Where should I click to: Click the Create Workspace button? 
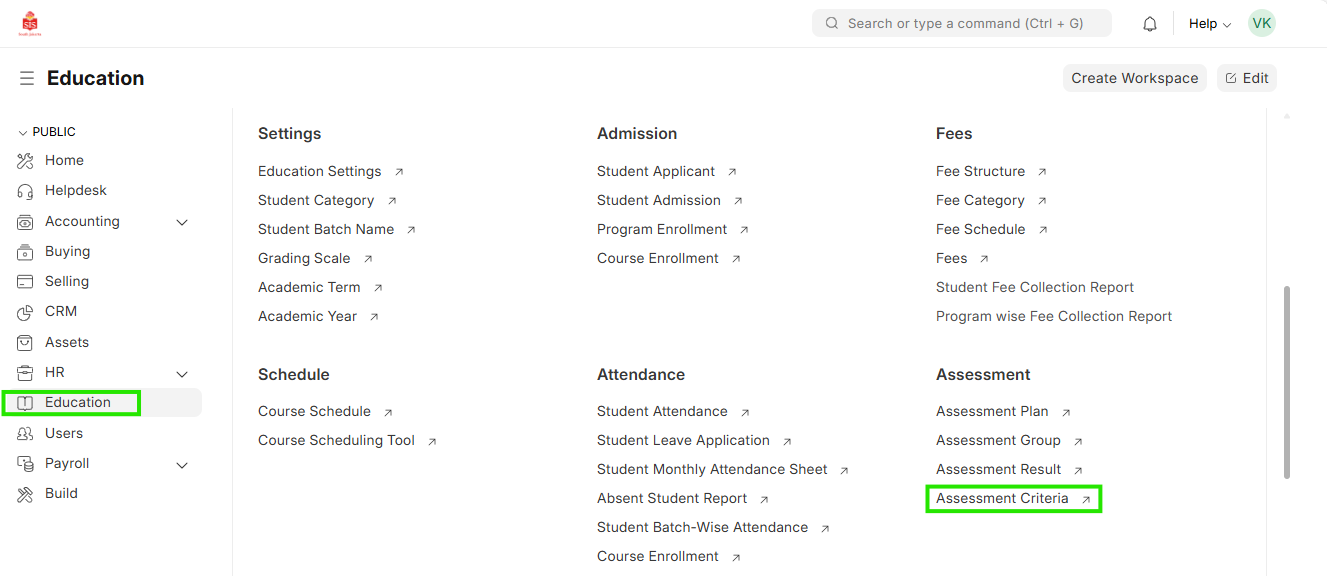[x=1134, y=78]
